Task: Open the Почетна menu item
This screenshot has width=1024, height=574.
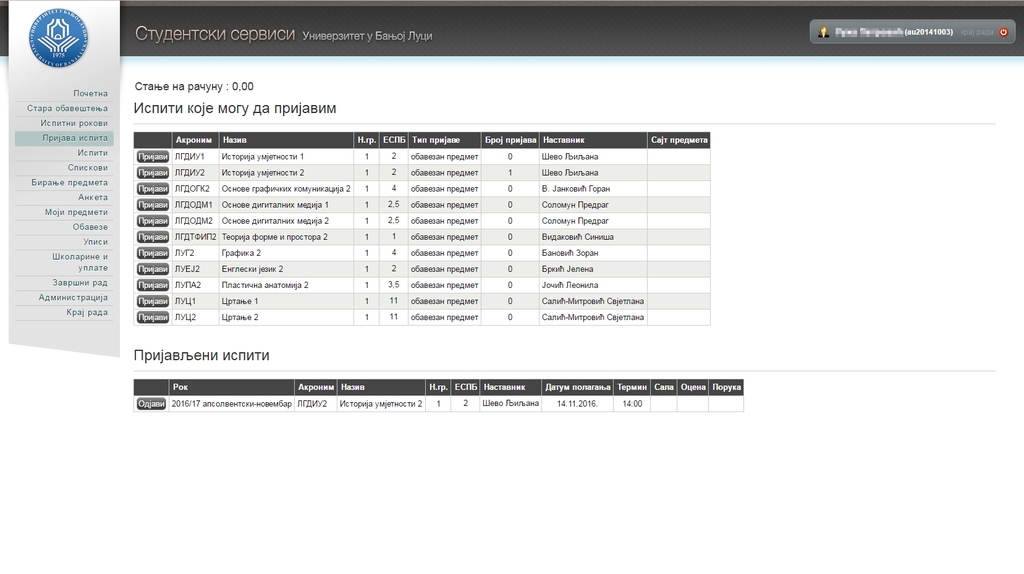Action: coord(90,93)
